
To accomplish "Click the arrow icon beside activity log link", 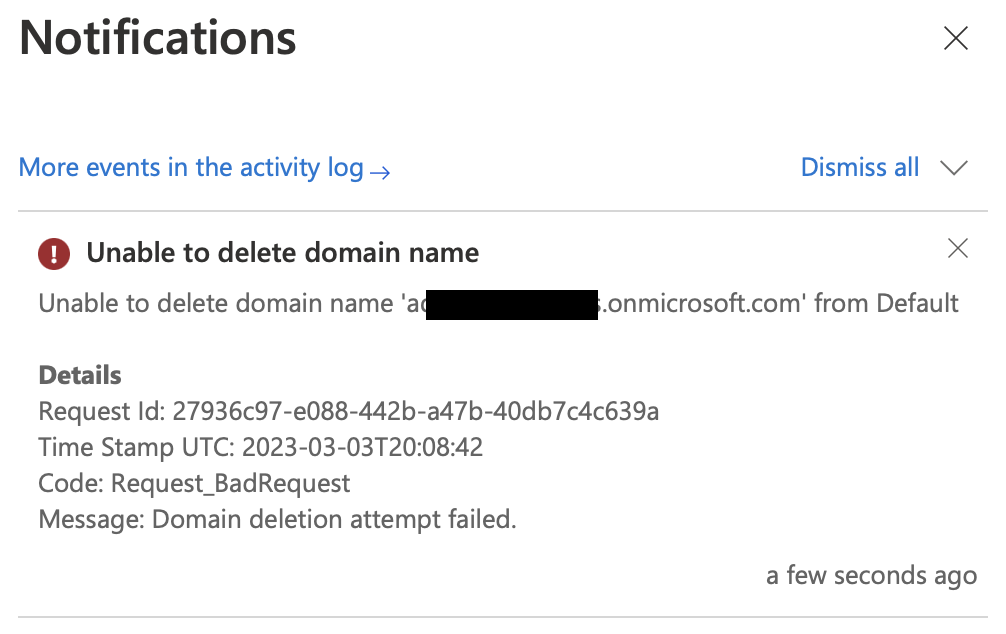I will pyautogui.click(x=380, y=172).
